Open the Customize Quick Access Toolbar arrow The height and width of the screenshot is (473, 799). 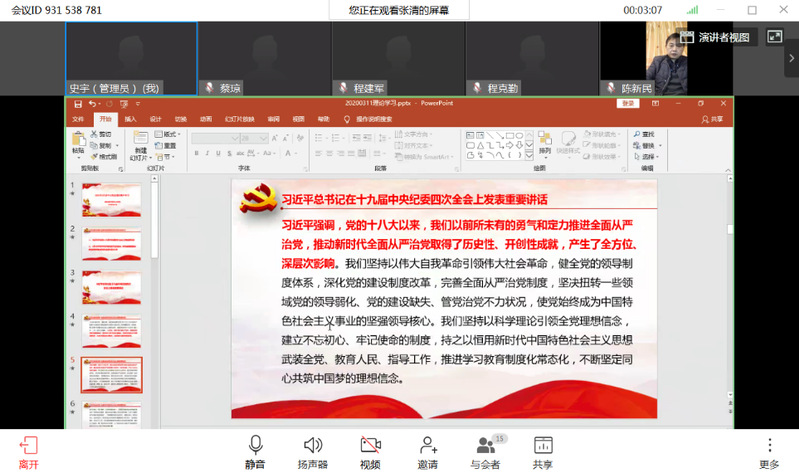point(138,104)
